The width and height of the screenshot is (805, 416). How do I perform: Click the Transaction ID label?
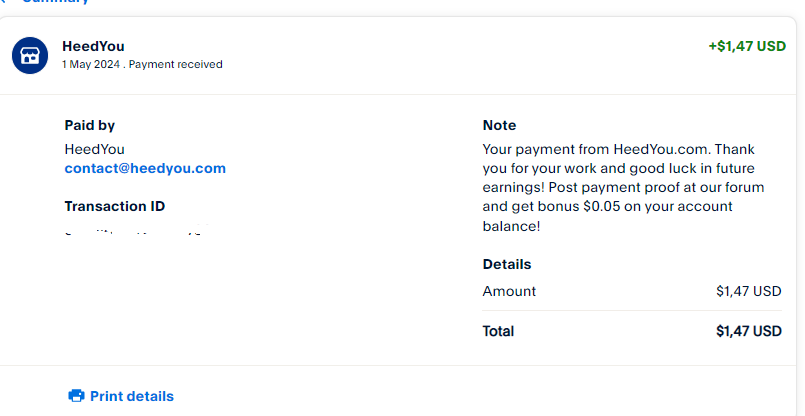pos(115,206)
